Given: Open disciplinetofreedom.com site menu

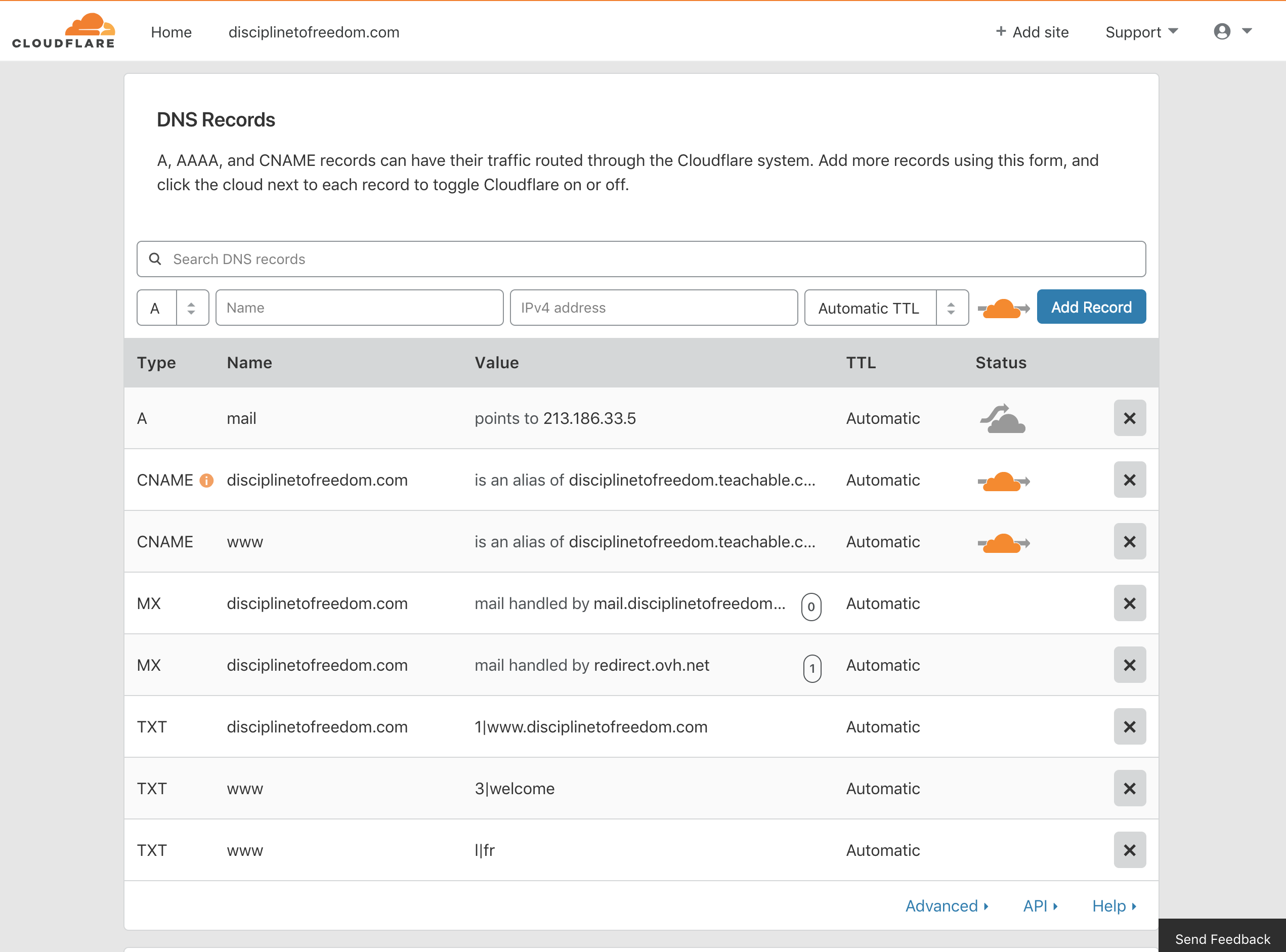Looking at the screenshot, I should [x=314, y=32].
